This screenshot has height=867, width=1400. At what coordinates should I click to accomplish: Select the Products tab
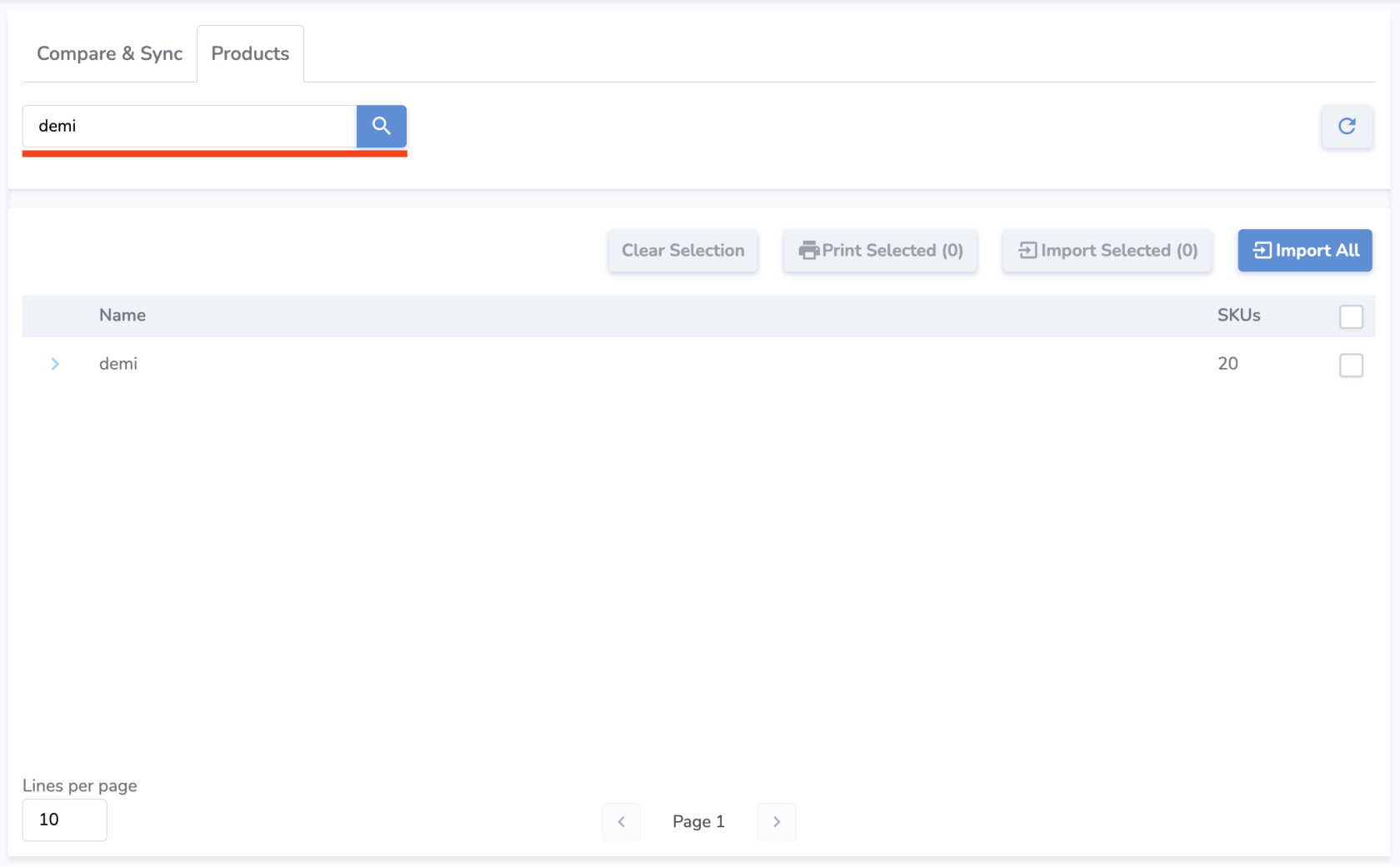(x=250, y=54)
